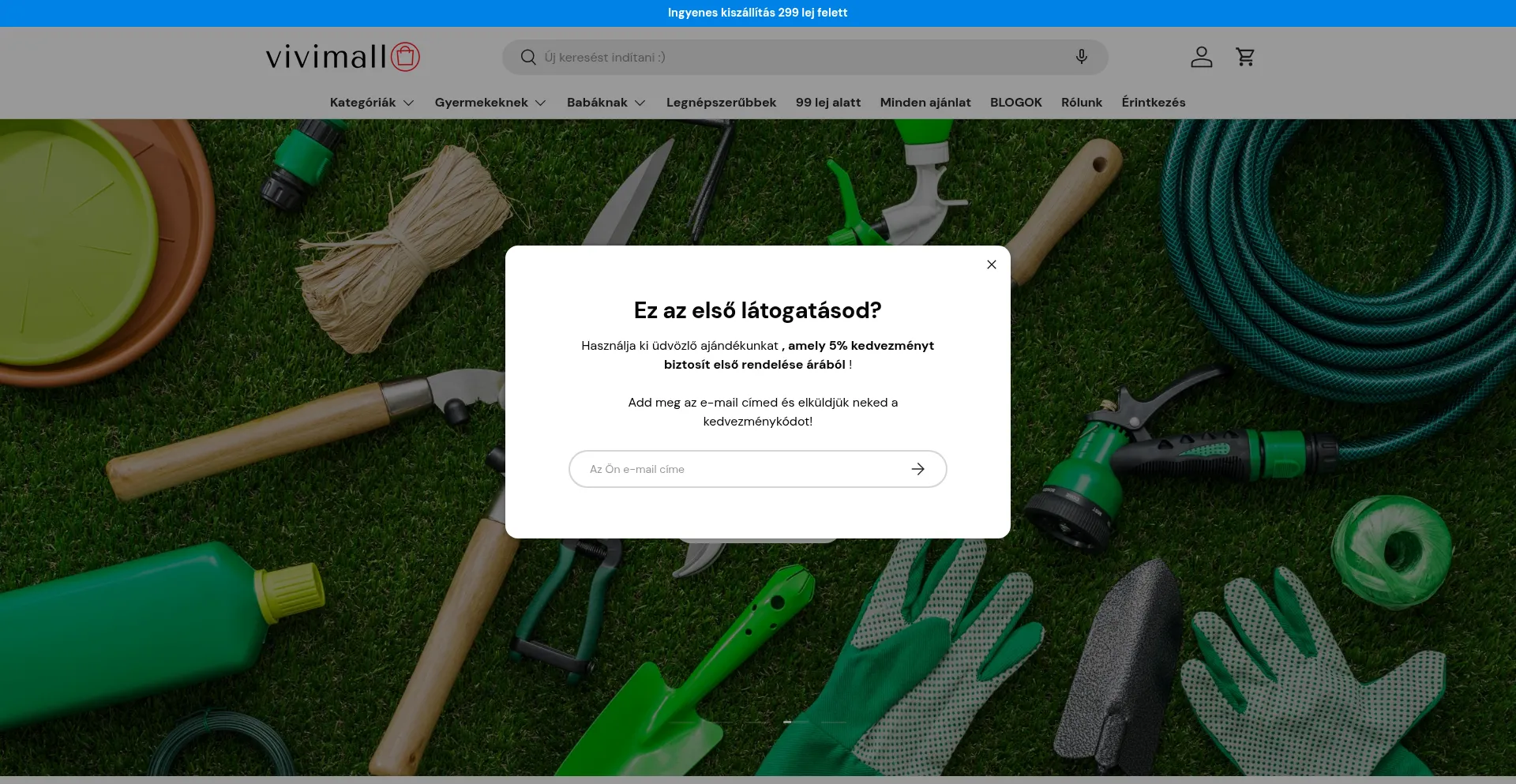Screen dimensions: 1516x784
Task: Click the search magnifier icon
Action: (528, 57)
